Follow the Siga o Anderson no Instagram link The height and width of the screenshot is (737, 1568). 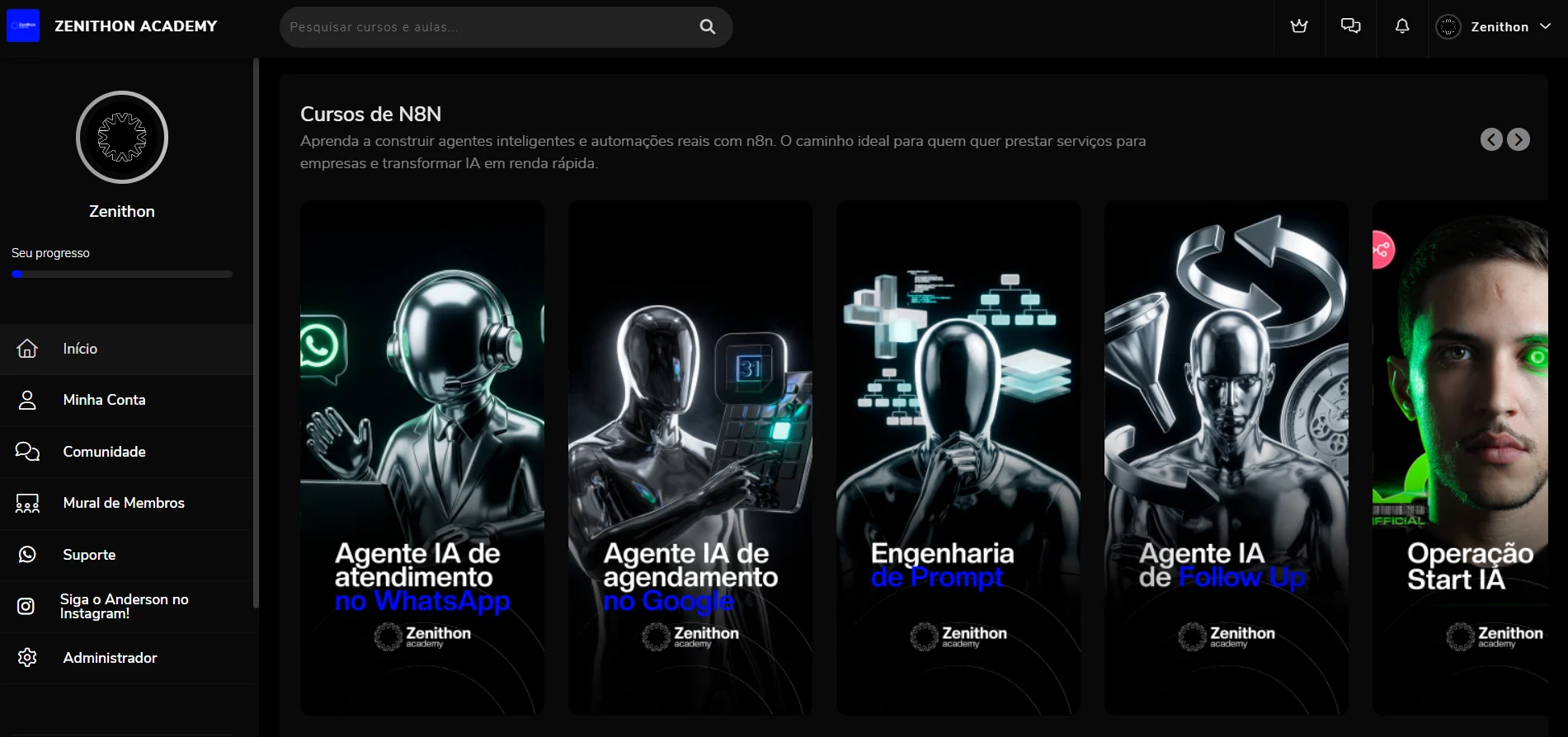pyautogui.click(x=127, y=606)
